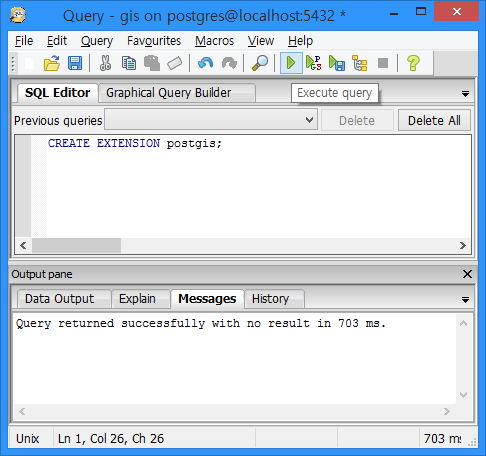486x456 pixels.
Task: Expand the SQL Editor tab list arrow
Action: coord(465,94)
